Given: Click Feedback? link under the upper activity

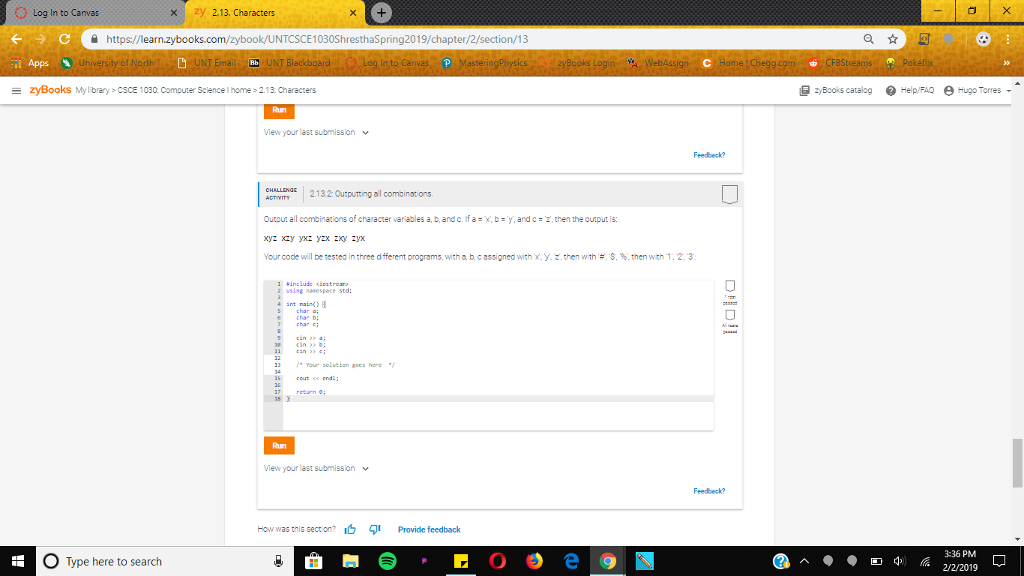Looking at the screenshot, I should point(709,155).
